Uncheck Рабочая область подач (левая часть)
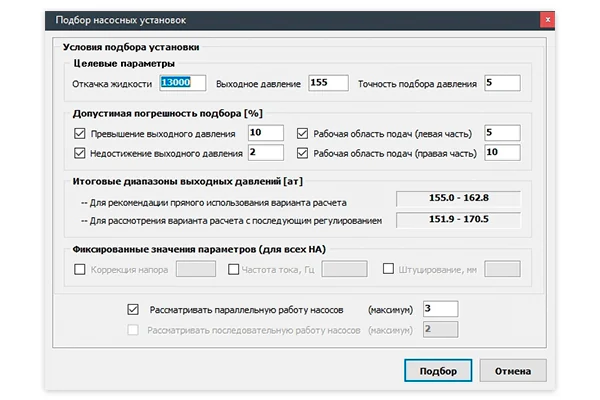Image resolution: width=600 pixels, height=400 pixels. [302, 134]
